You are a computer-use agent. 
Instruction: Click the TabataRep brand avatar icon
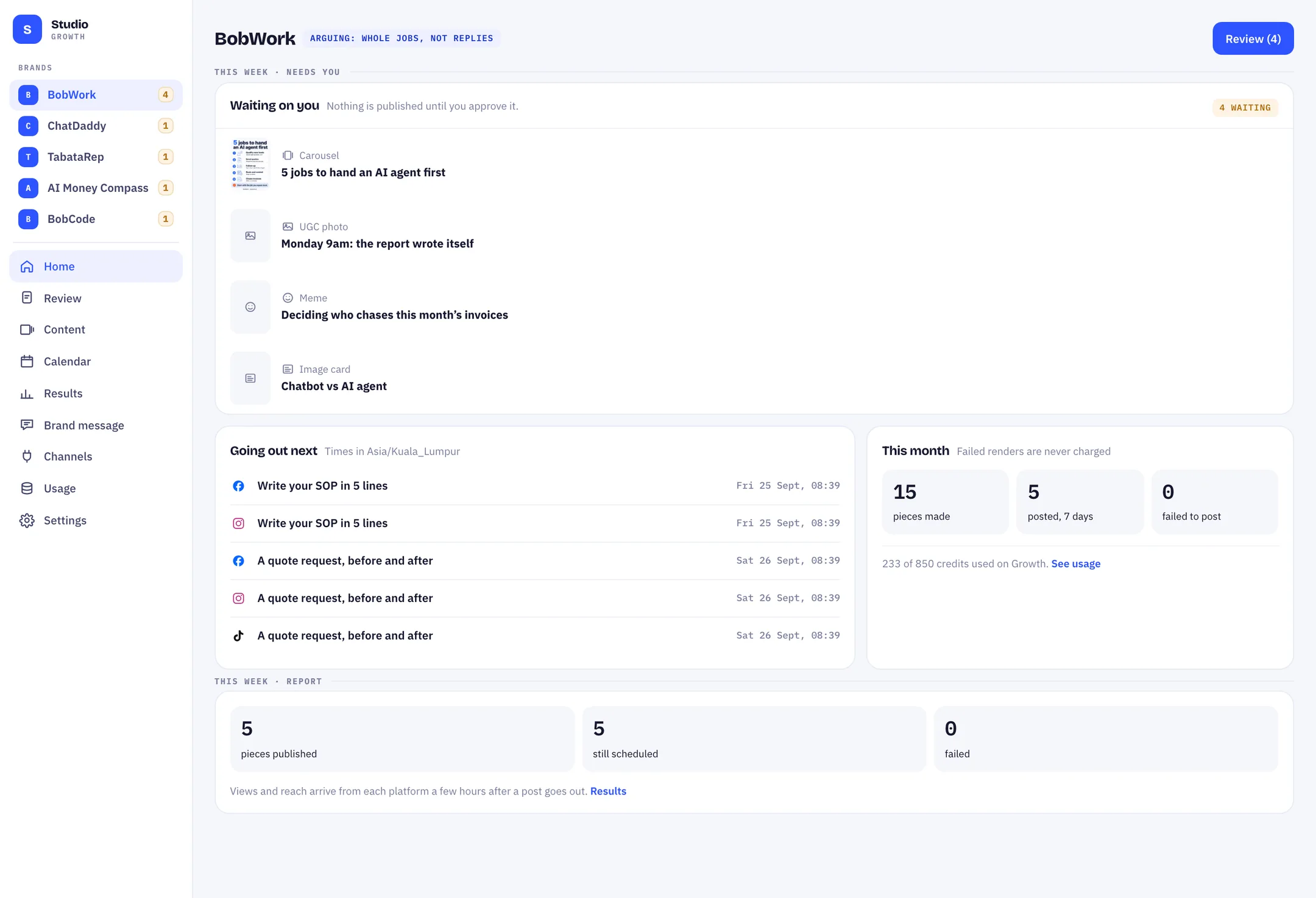(x=28, y=157)
